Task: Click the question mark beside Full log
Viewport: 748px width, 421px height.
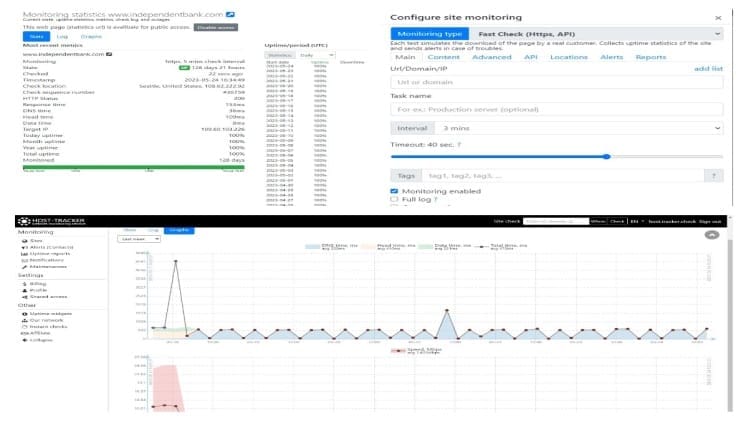Action: [435, 199]
